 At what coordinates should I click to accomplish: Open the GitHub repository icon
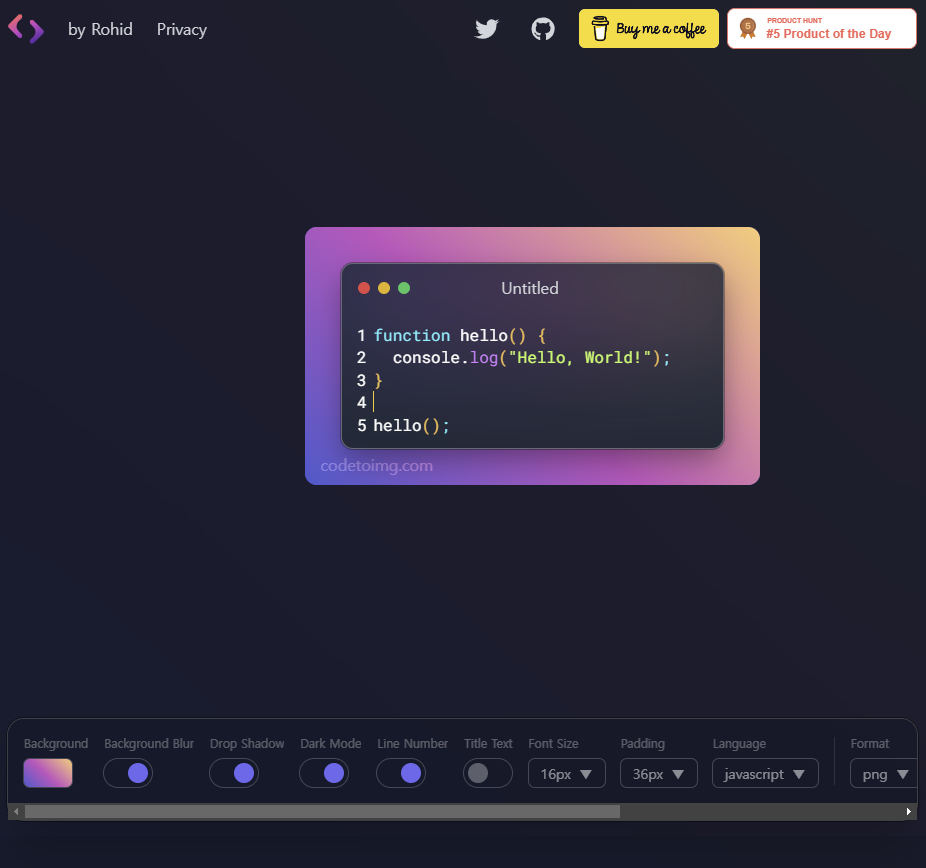pos(542,29)
